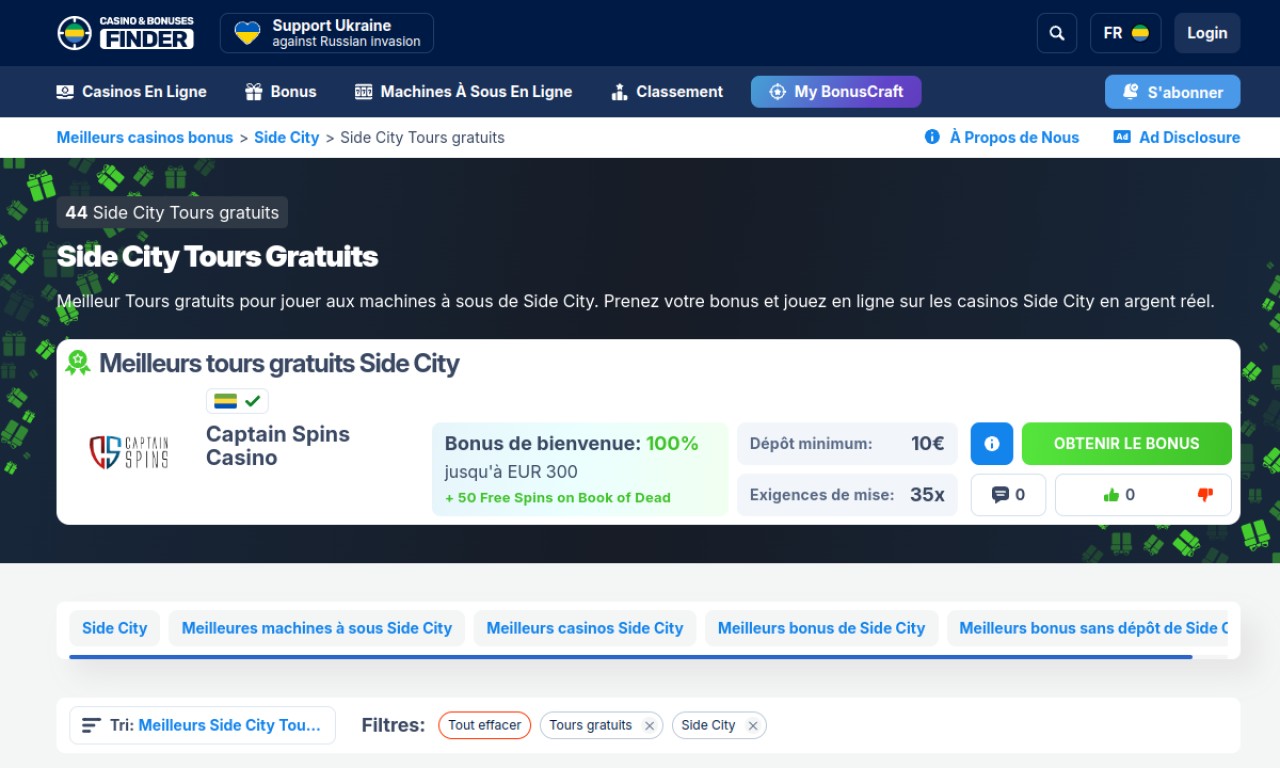Open À Propos de Nous
The width and height of the screenshot is (1280, 768).
(1002, 138)
